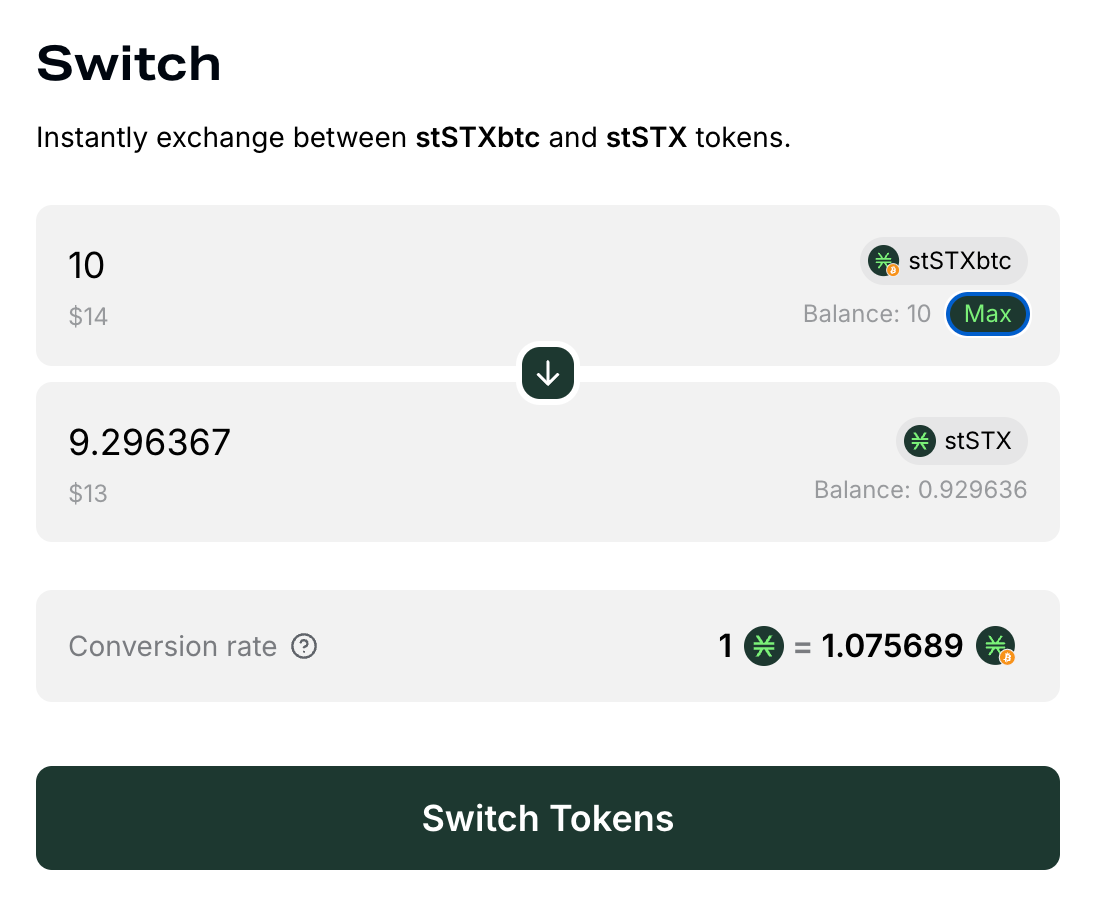
Task: Click the 1.075689 conversion value
Action: coord(892,646)
